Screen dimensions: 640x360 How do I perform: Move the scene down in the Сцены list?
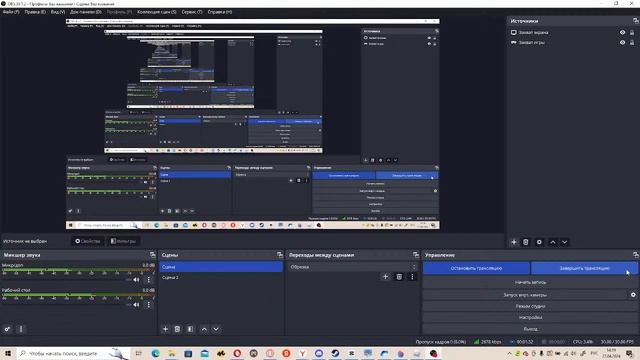216,329
